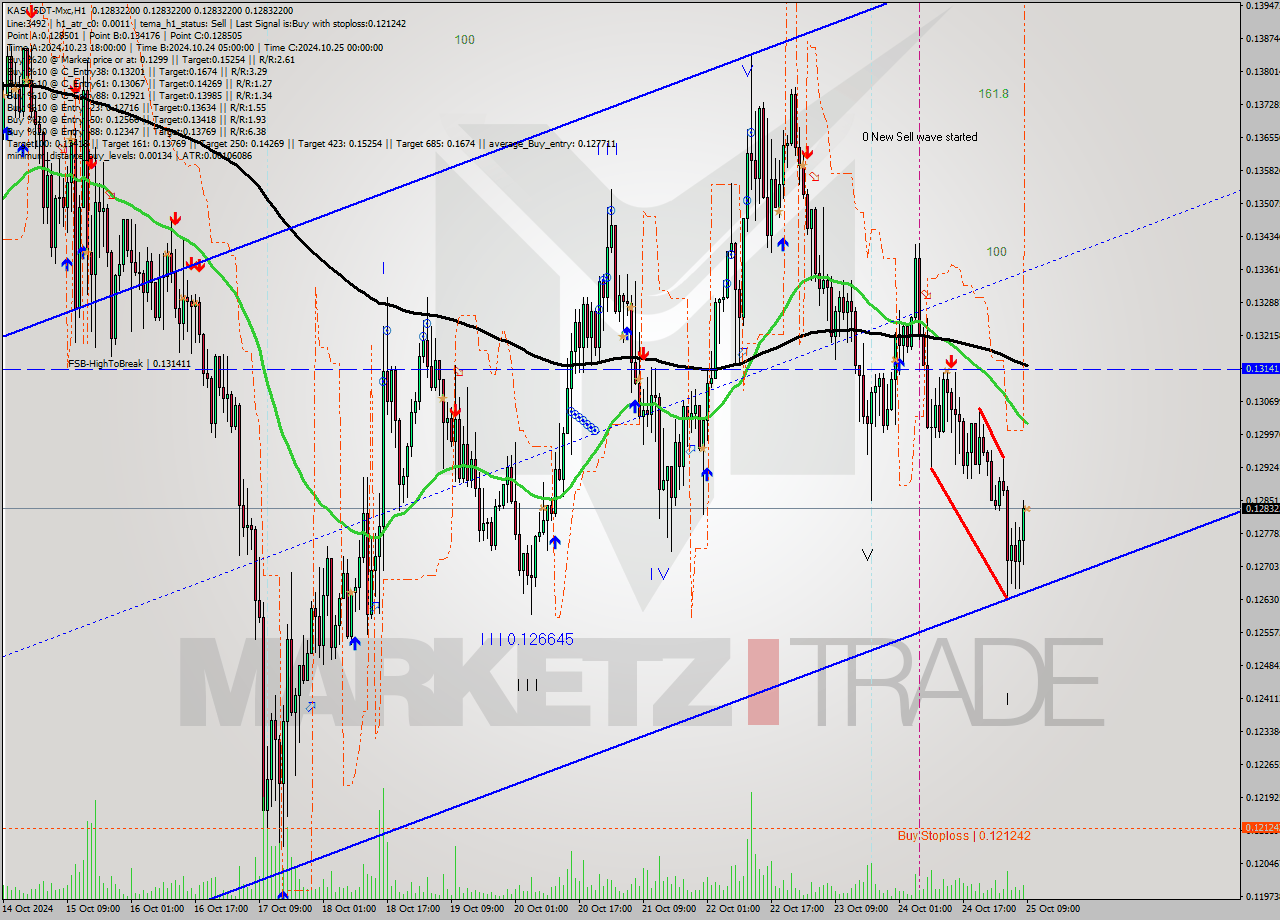The height and width of the screenshot is (920, 1280).
Task: Click the '24 Oct 17:00' time label
Action: pos(989,909)
